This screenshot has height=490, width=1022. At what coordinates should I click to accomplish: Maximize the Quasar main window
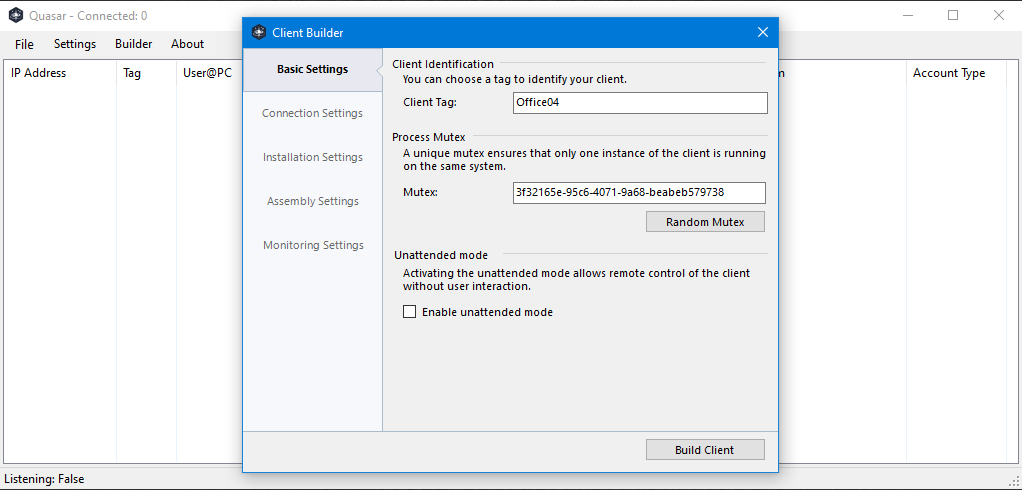pyautogui.click(x=953, y=15)
